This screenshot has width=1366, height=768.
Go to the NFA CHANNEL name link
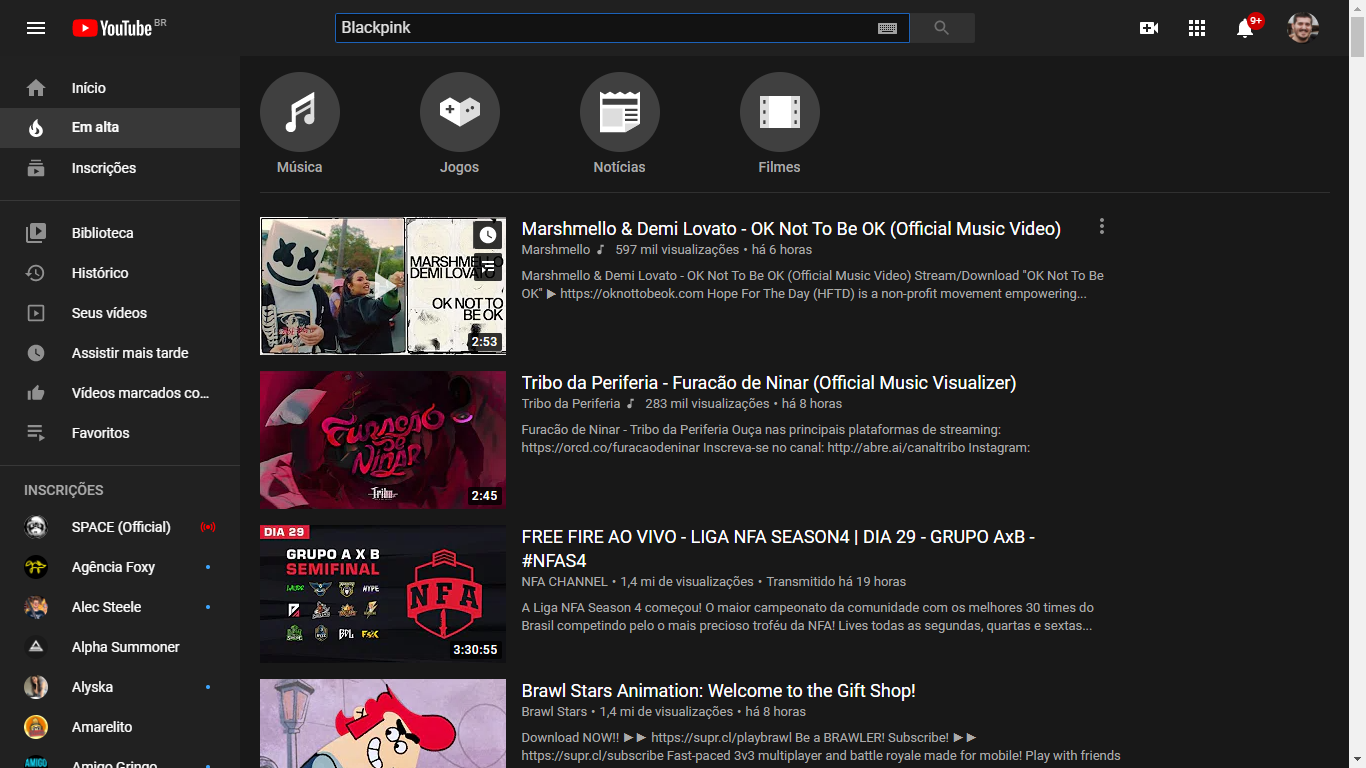[565, 582]
